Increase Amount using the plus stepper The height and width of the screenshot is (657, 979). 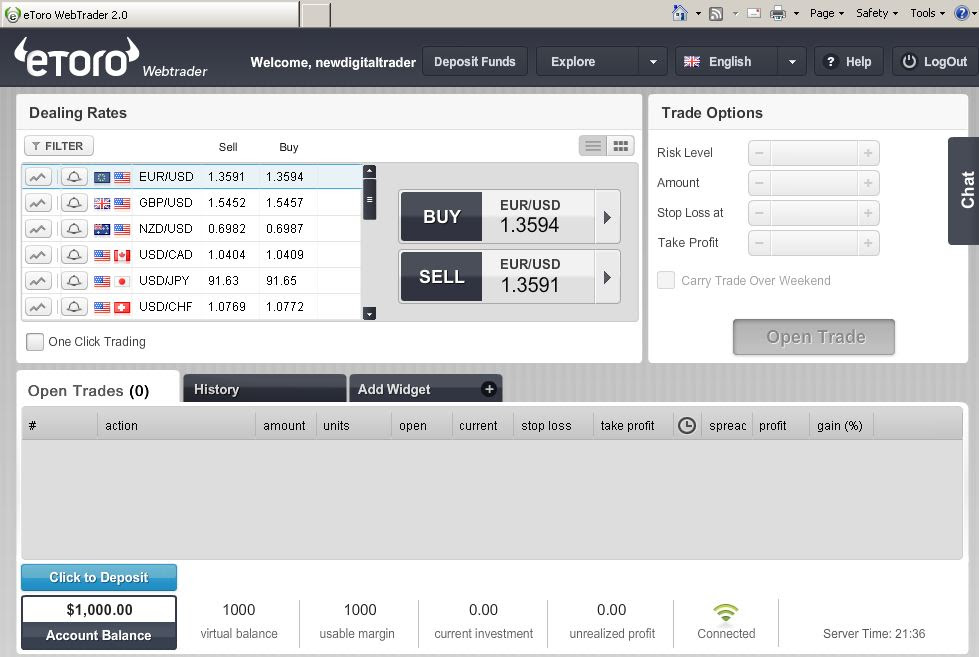(x=866, y=183)
